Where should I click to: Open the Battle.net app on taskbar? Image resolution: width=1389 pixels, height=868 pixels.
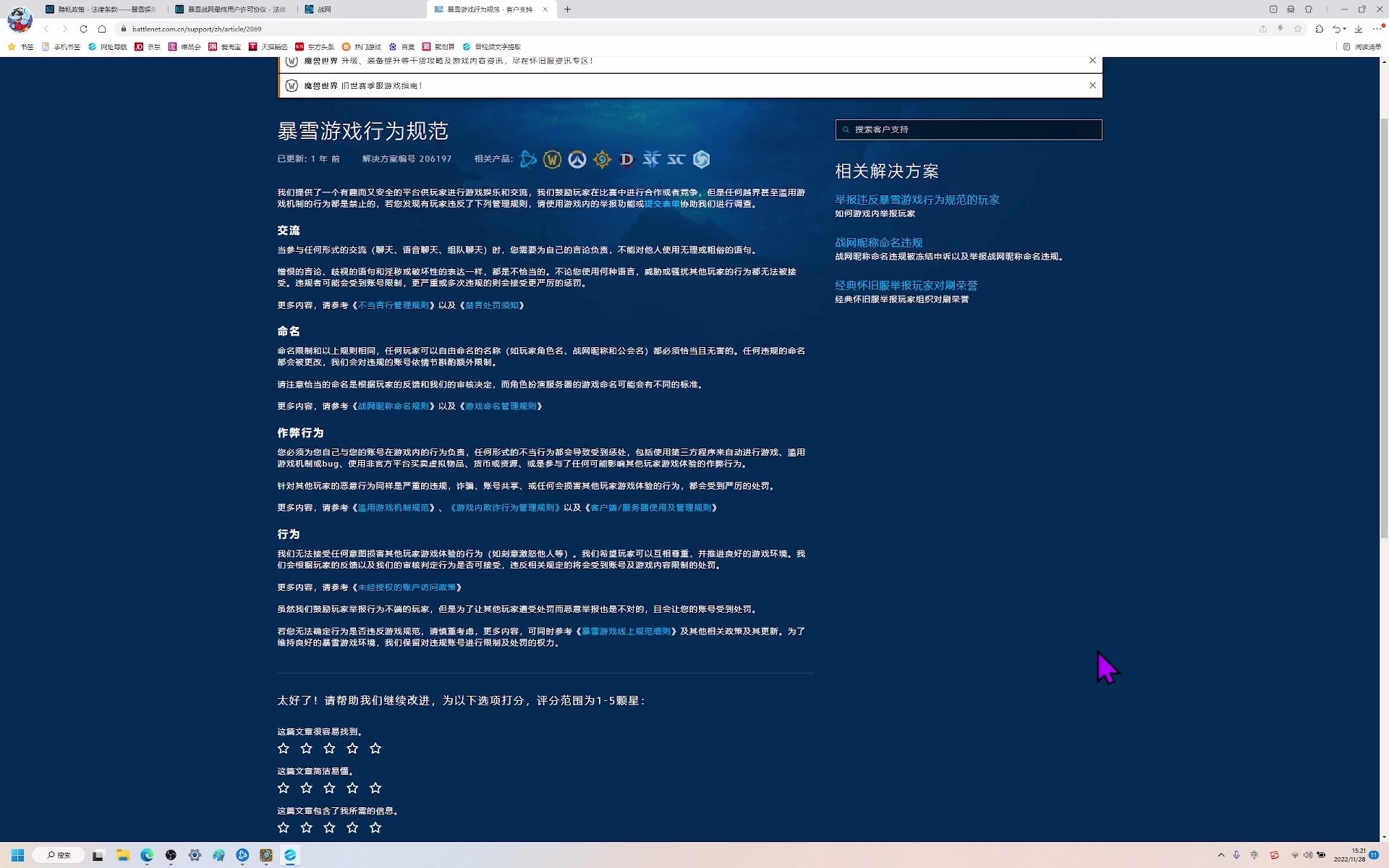pos(242,855)
